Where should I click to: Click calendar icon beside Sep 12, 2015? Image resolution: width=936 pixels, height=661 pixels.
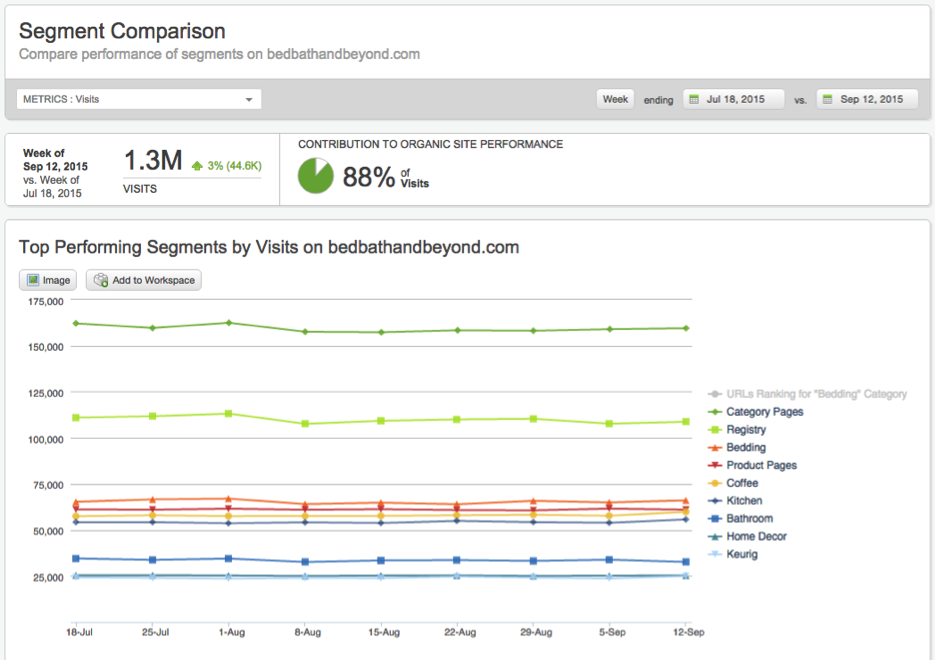click(x=827, y=99)
